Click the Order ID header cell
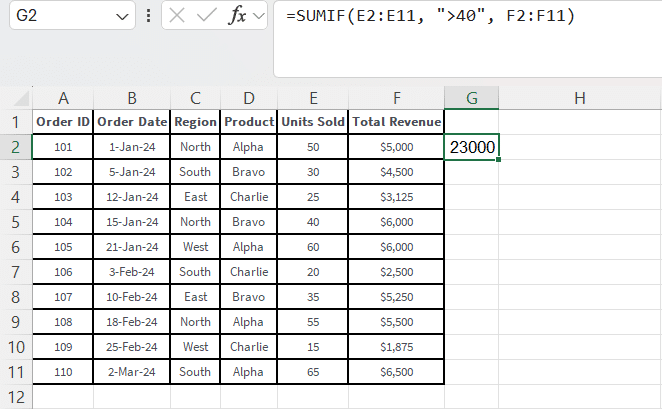Screen dimensions: 662x409 point(63,122)
